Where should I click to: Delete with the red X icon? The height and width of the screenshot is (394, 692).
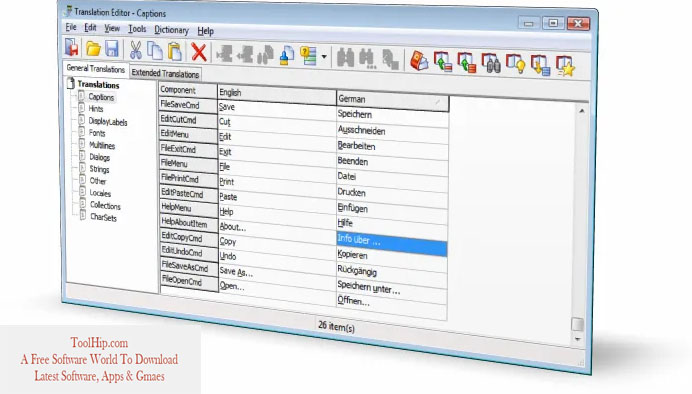(x=199, y=53)
